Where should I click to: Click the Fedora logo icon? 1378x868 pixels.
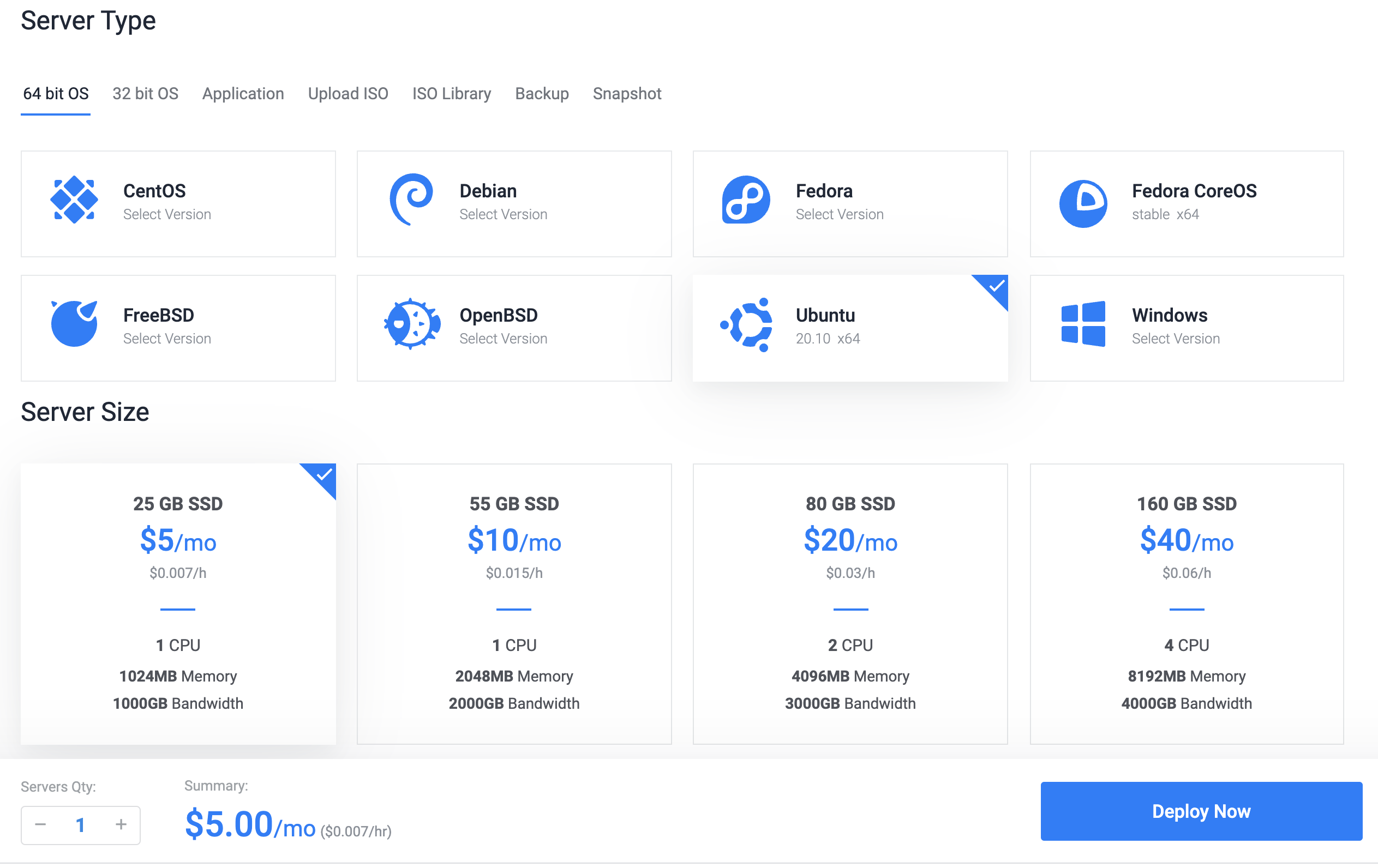pos(746,200)
